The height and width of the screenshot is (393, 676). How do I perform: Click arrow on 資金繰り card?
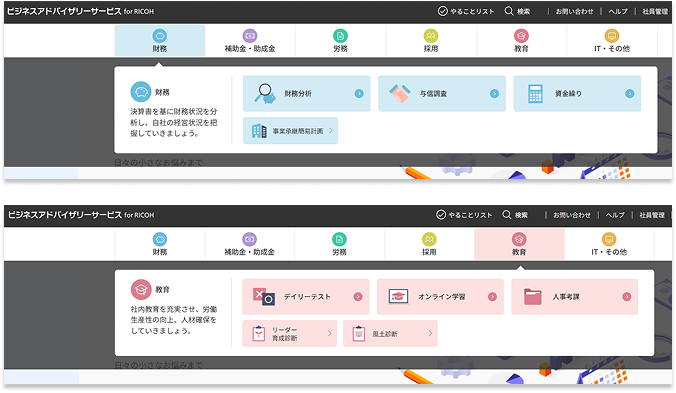pyautogui.click(x=630, y=94)
